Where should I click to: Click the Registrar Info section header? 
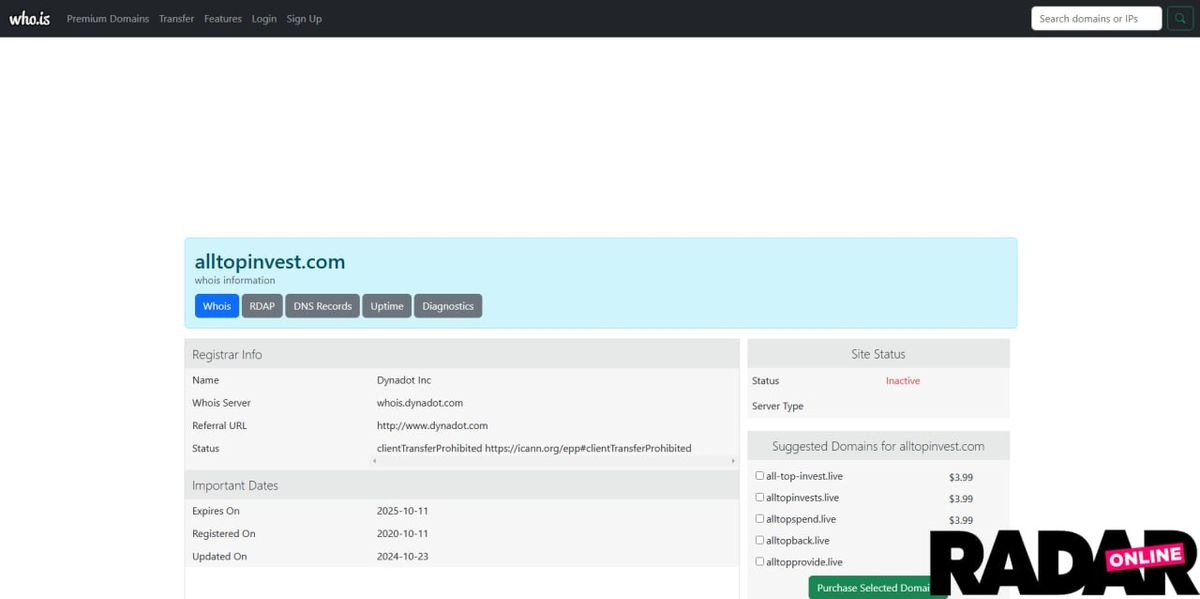tap(462, 354)
